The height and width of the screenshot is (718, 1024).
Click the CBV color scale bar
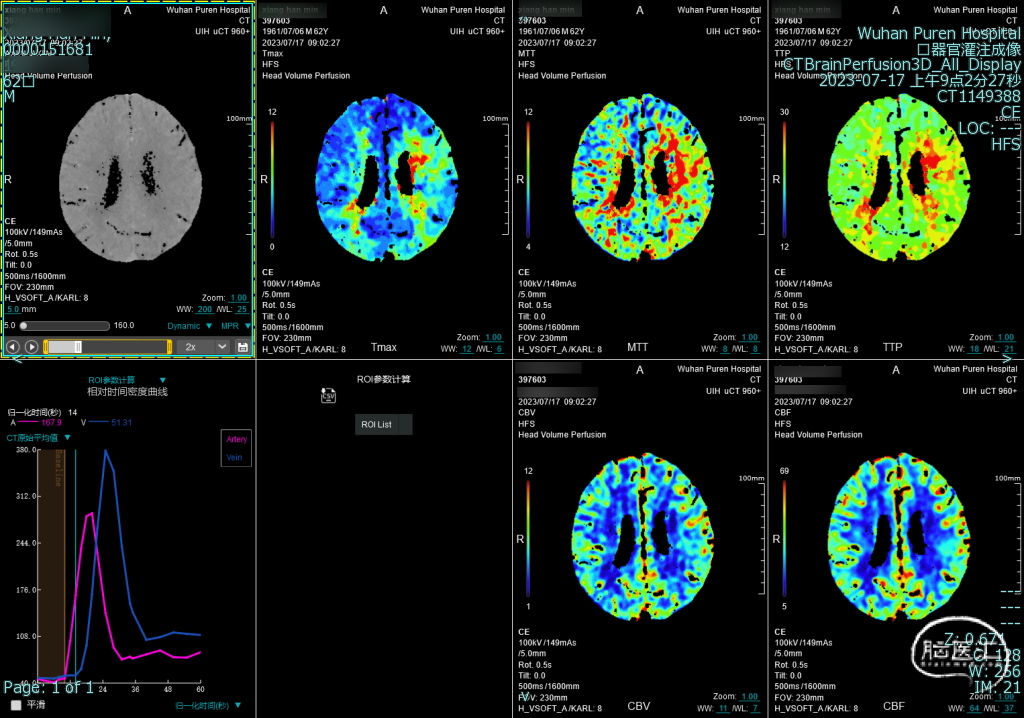pos(528,539)
